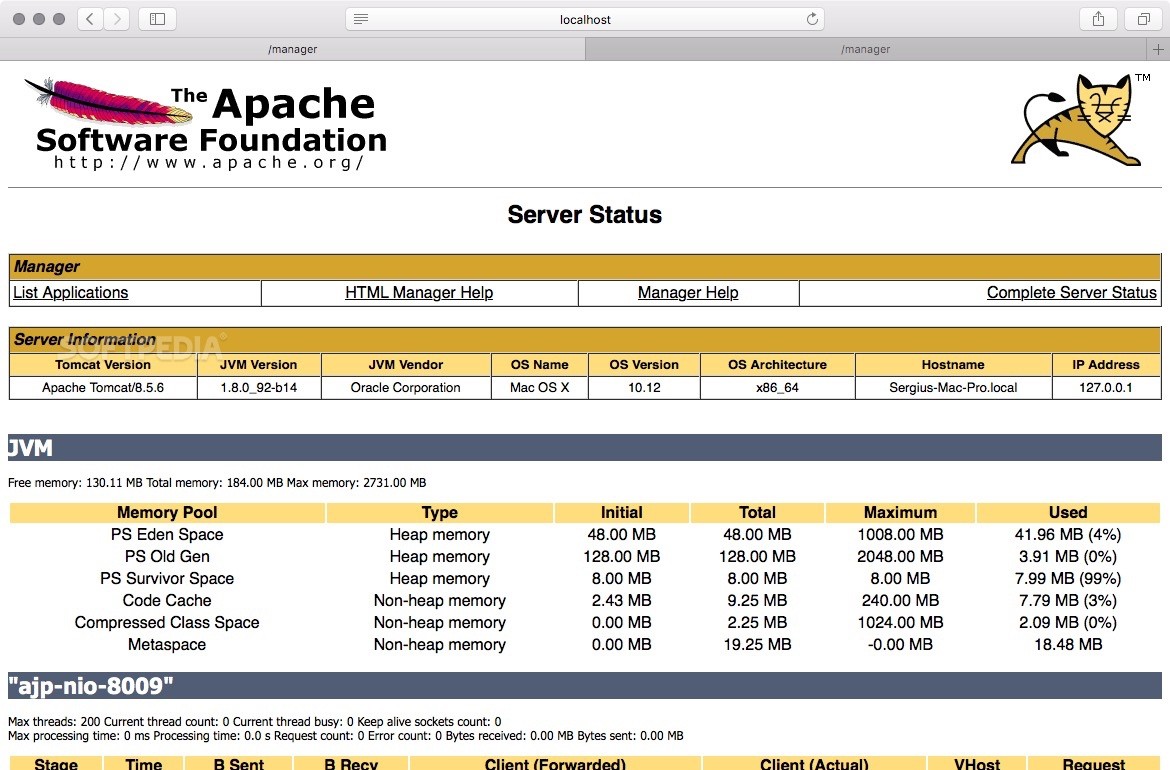Click the Maximum column header

tap(900, 513)
